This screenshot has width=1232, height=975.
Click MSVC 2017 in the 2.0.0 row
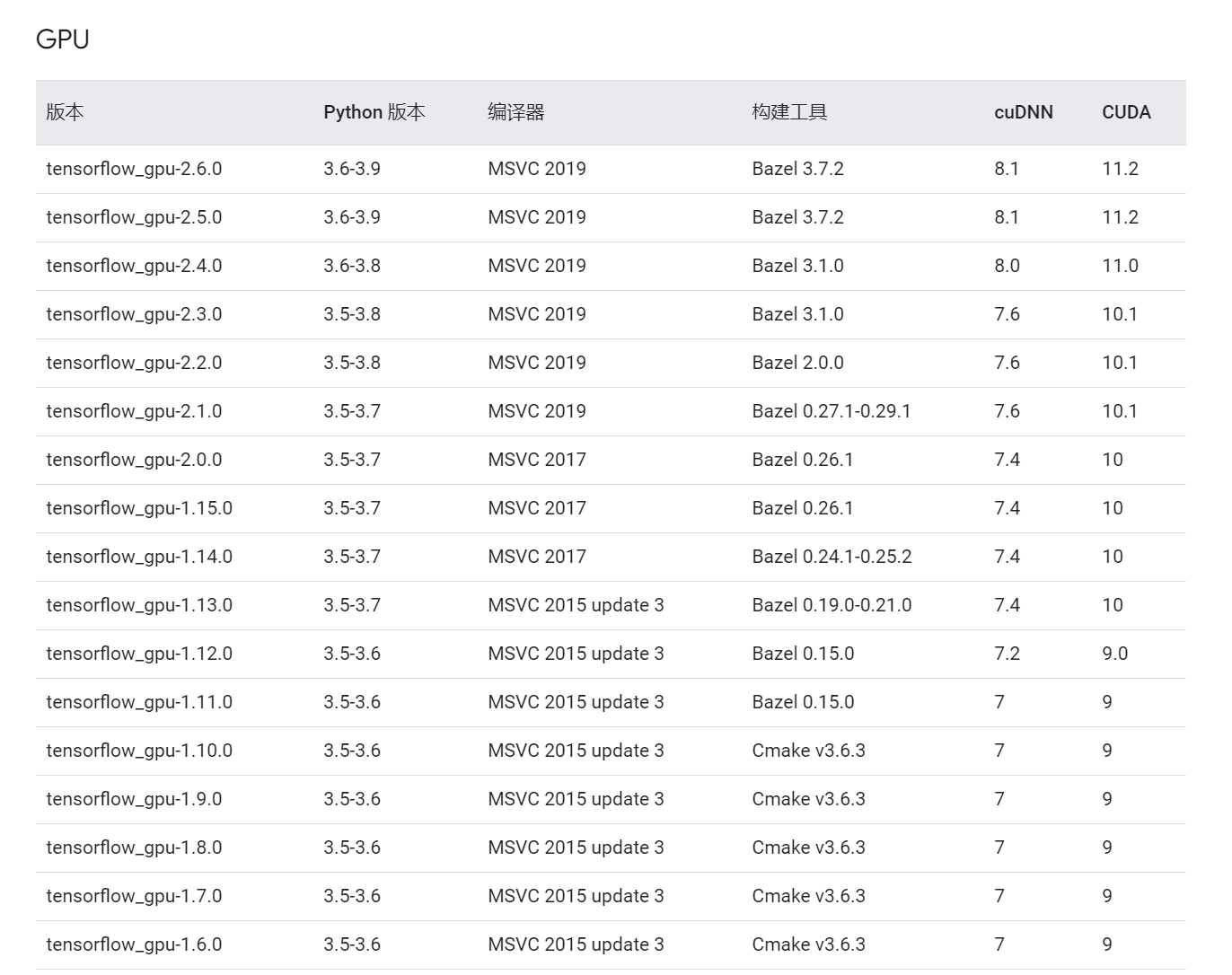537,460
